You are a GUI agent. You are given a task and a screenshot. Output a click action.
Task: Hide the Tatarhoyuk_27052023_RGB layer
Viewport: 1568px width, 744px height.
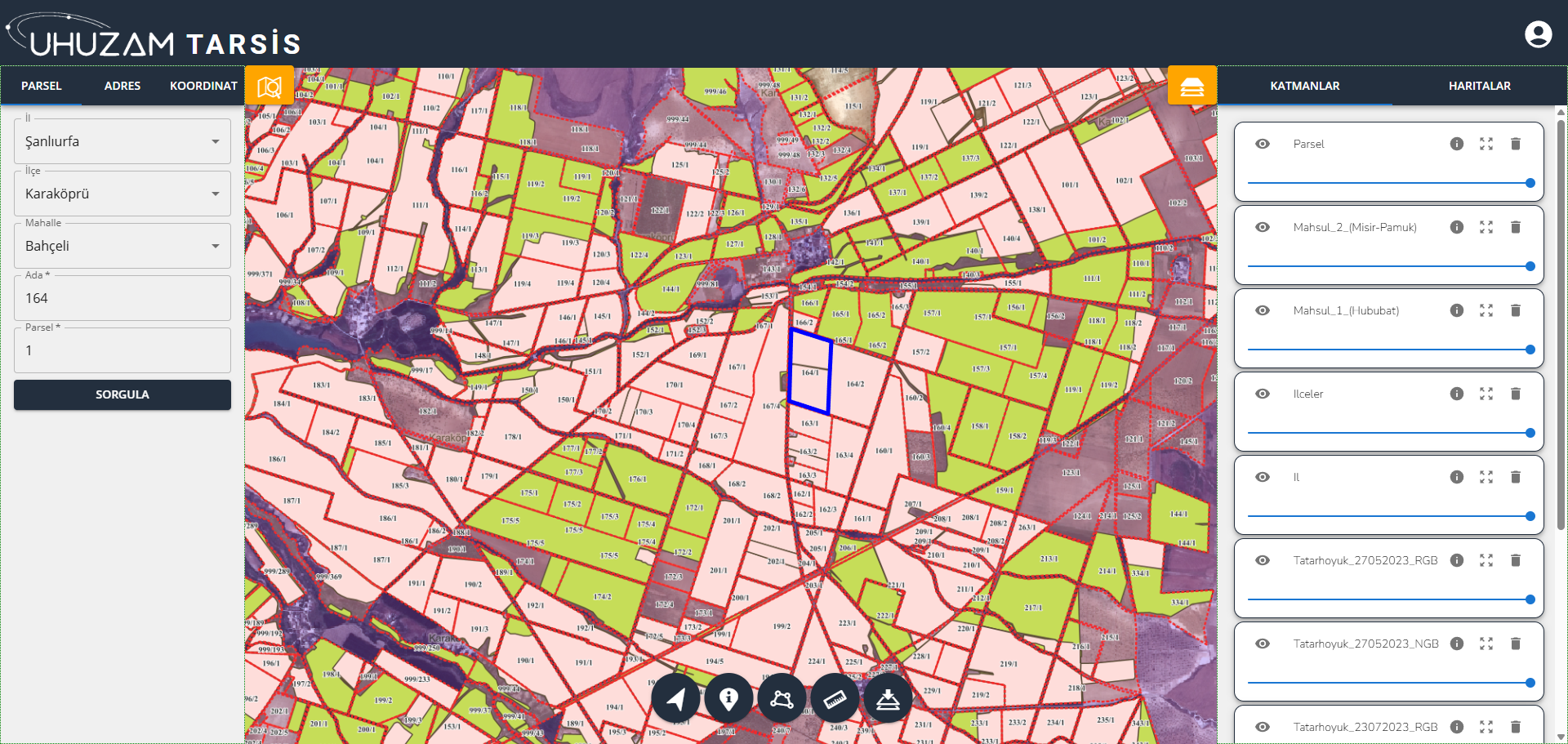point(1263,560)
